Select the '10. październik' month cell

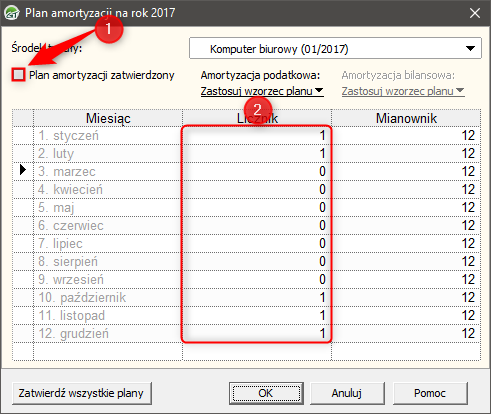click(x=108, y=297)
